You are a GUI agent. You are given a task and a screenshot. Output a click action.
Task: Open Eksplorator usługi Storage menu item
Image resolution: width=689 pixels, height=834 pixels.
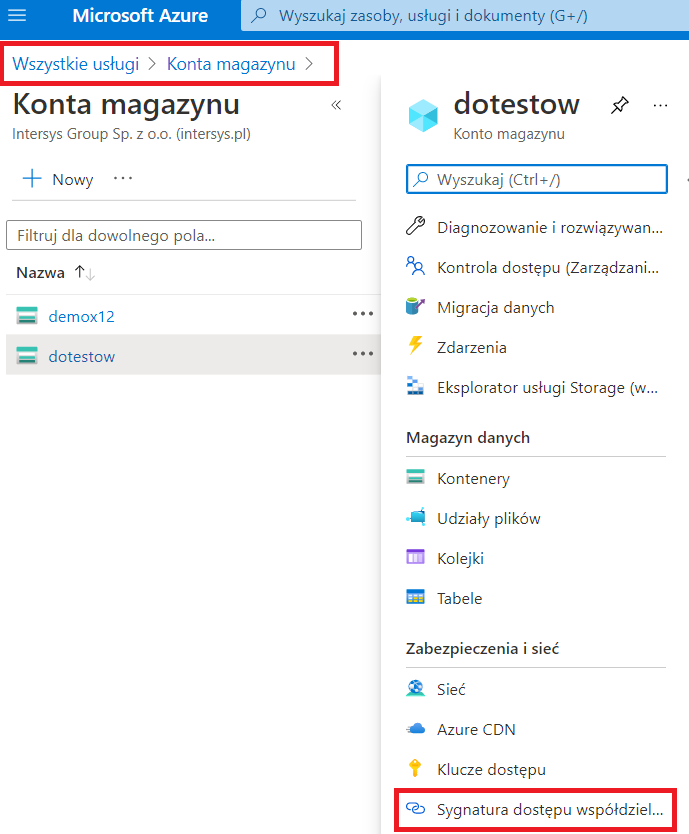coord(547,388)
